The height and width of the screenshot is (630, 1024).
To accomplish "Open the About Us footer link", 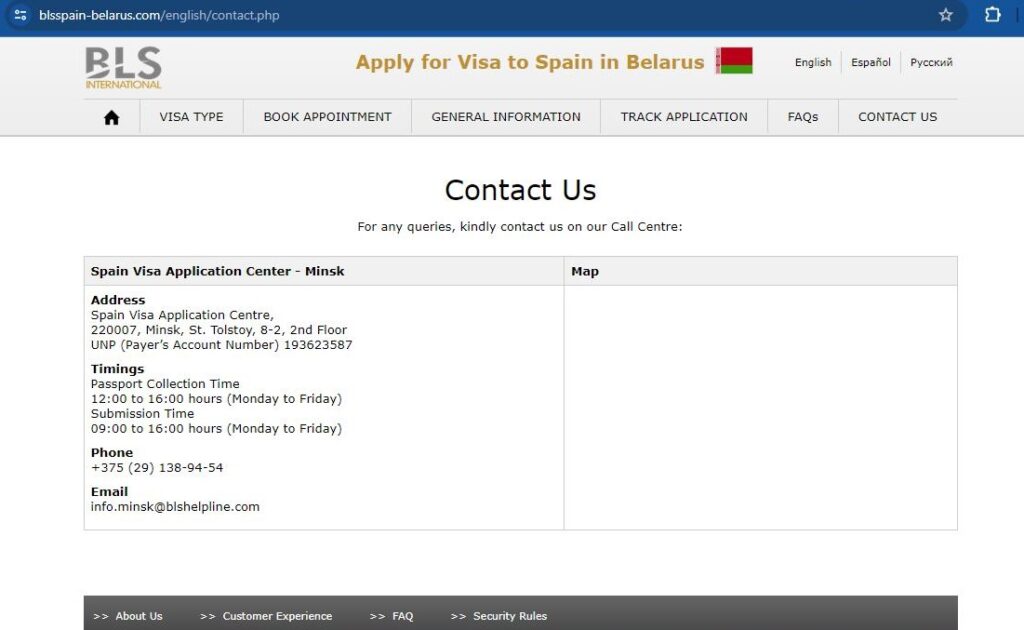I will tap(138, 616).
